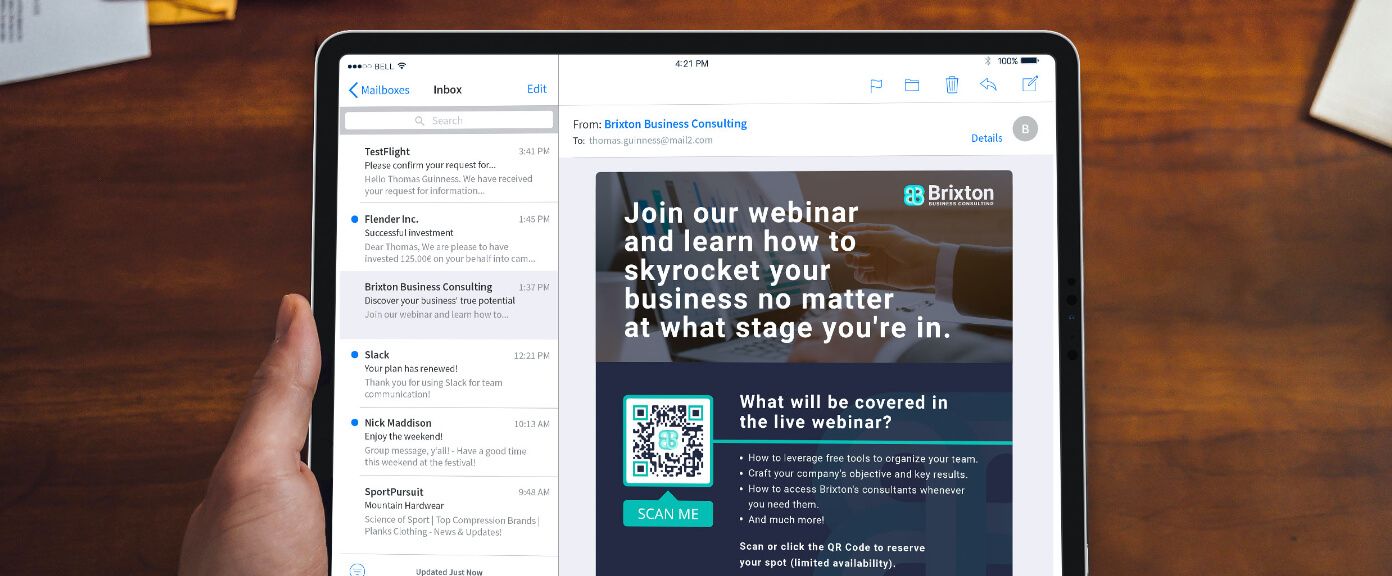Flag the open message
1392x576 pixels.
coord(876,85)
